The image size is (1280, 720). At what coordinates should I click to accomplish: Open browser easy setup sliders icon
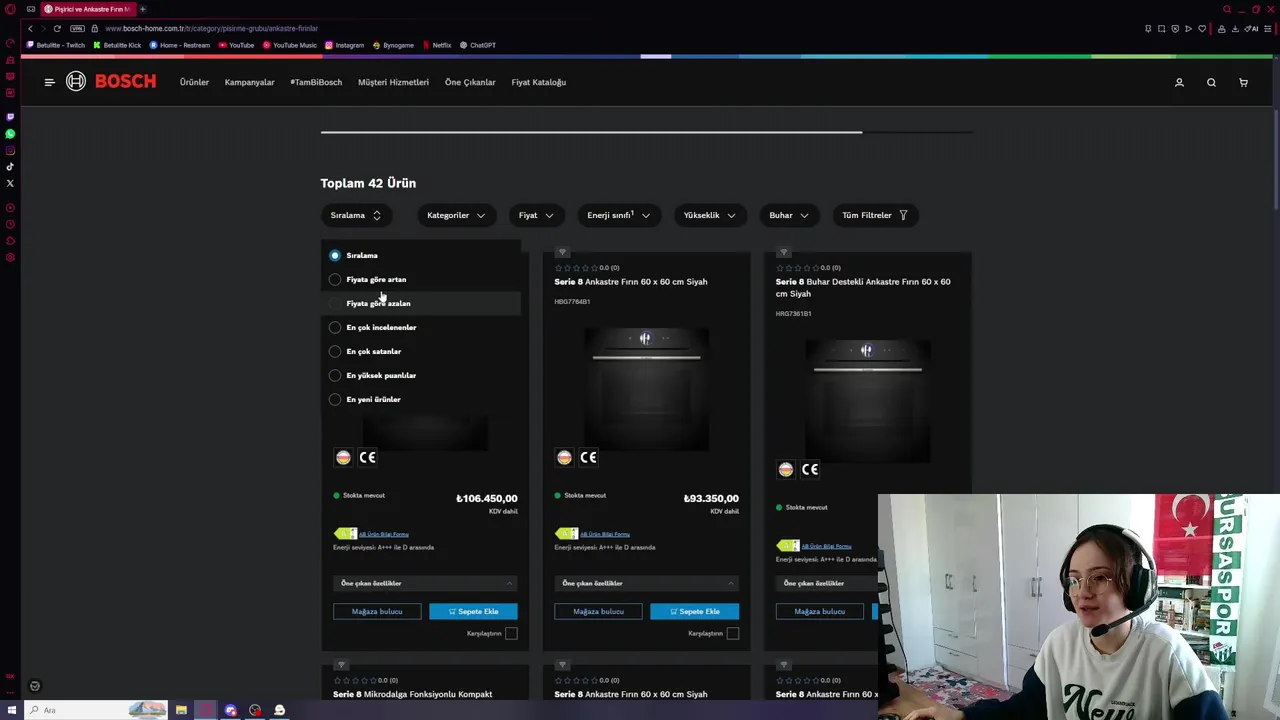point(1268,28)
